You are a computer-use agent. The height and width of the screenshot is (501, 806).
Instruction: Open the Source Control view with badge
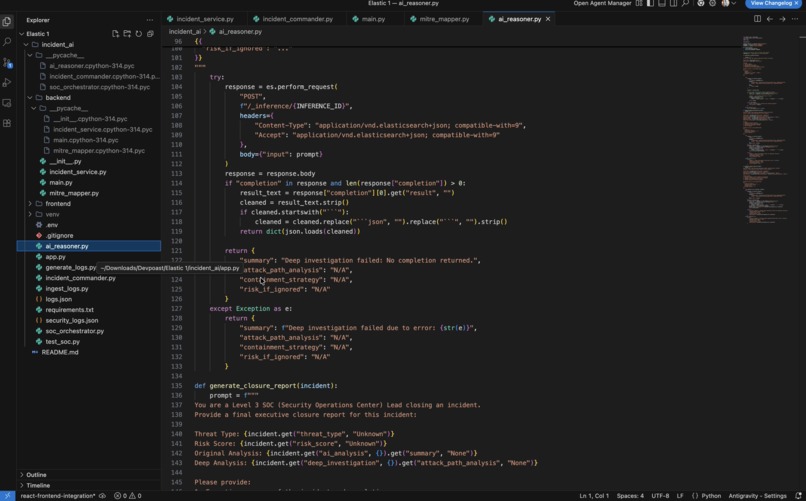pos(7,63)
